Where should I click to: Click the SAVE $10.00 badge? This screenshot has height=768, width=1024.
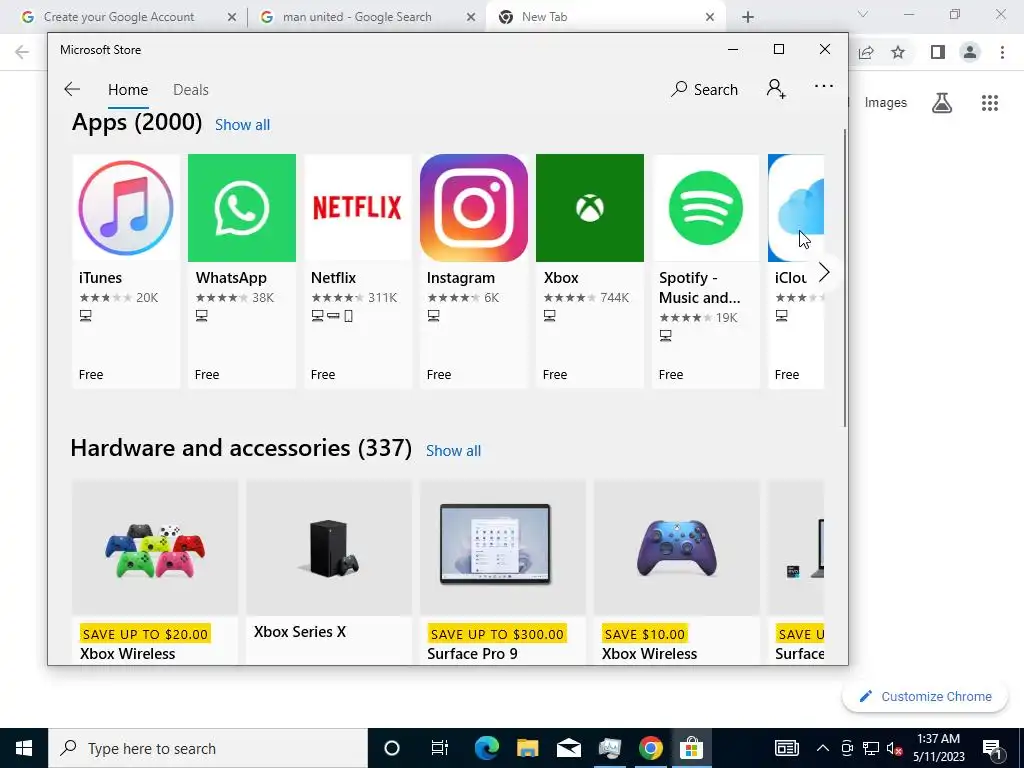pos(645,634)
